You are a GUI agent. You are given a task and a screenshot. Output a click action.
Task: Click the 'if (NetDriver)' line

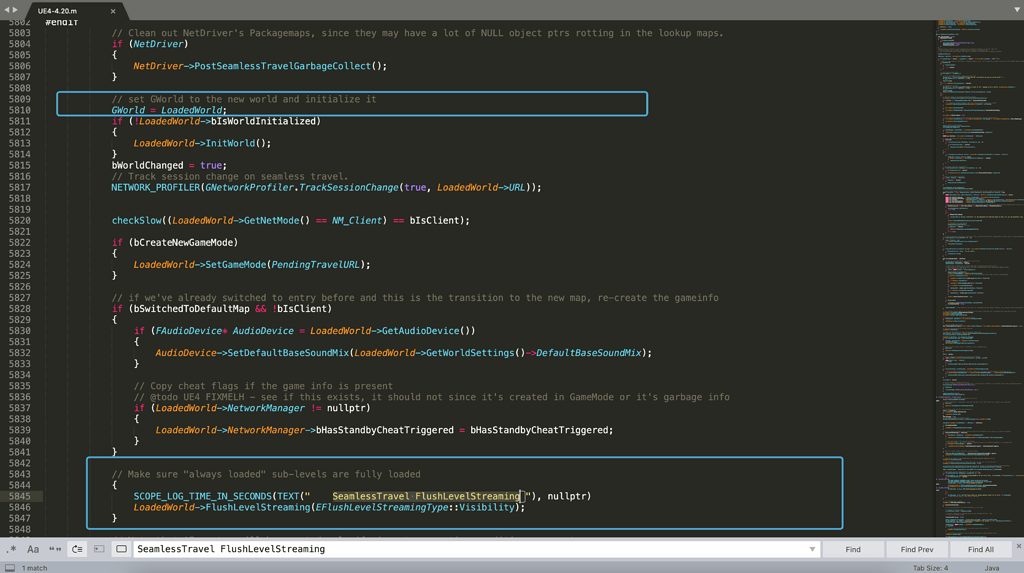(x=150, y=44)
